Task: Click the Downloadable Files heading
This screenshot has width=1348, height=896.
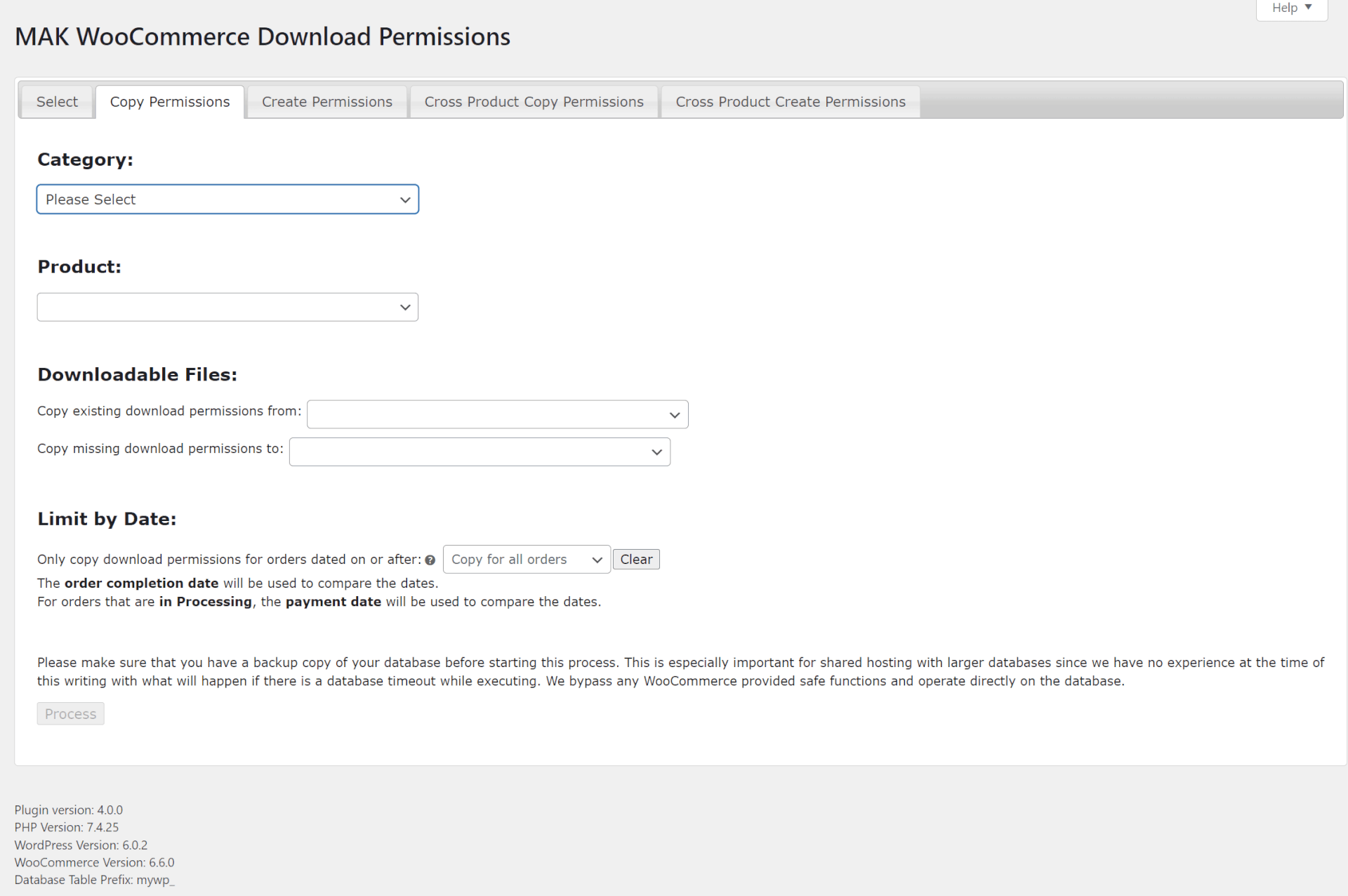Action: [x=137, y=374]
